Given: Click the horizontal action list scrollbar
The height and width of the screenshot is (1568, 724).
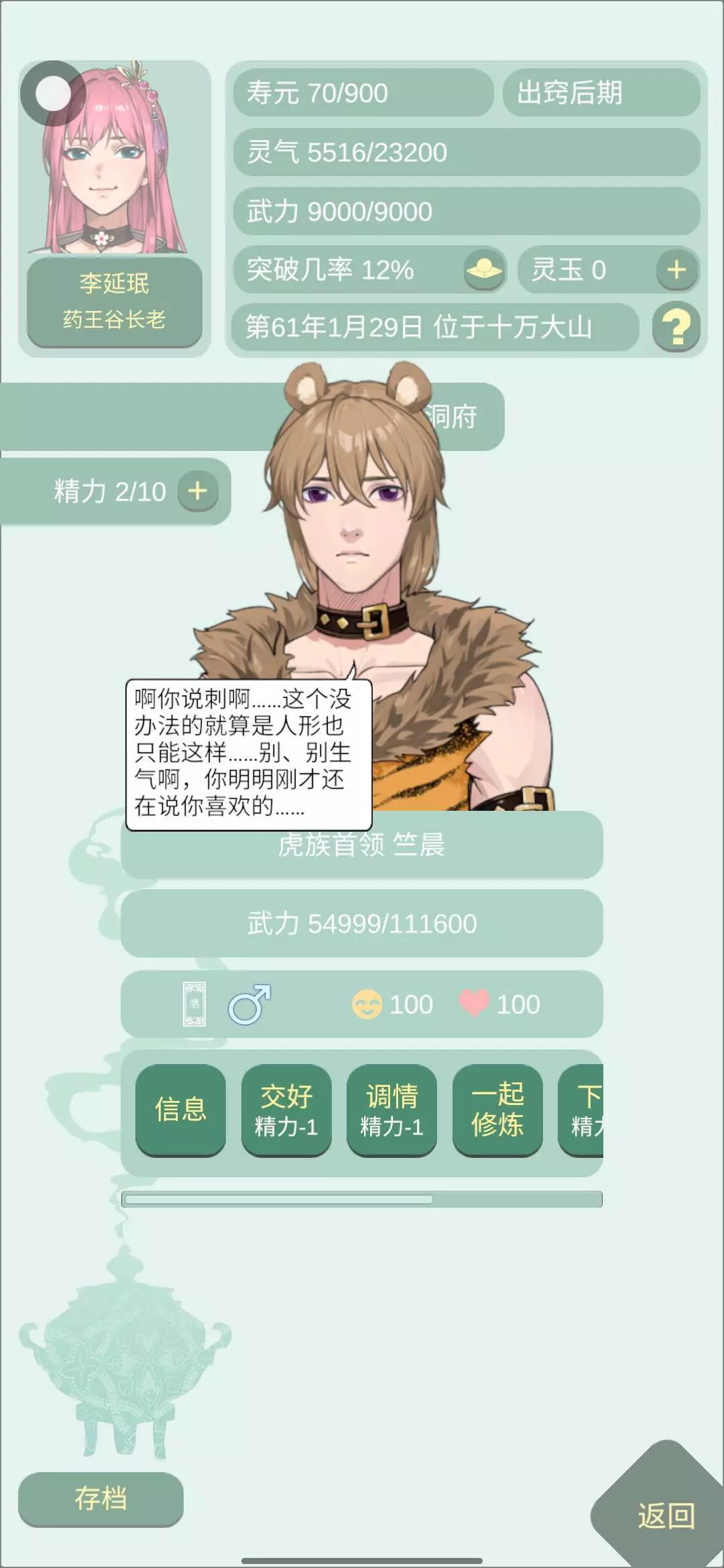Looking at the screenshot, I should tap(362, 1199).
